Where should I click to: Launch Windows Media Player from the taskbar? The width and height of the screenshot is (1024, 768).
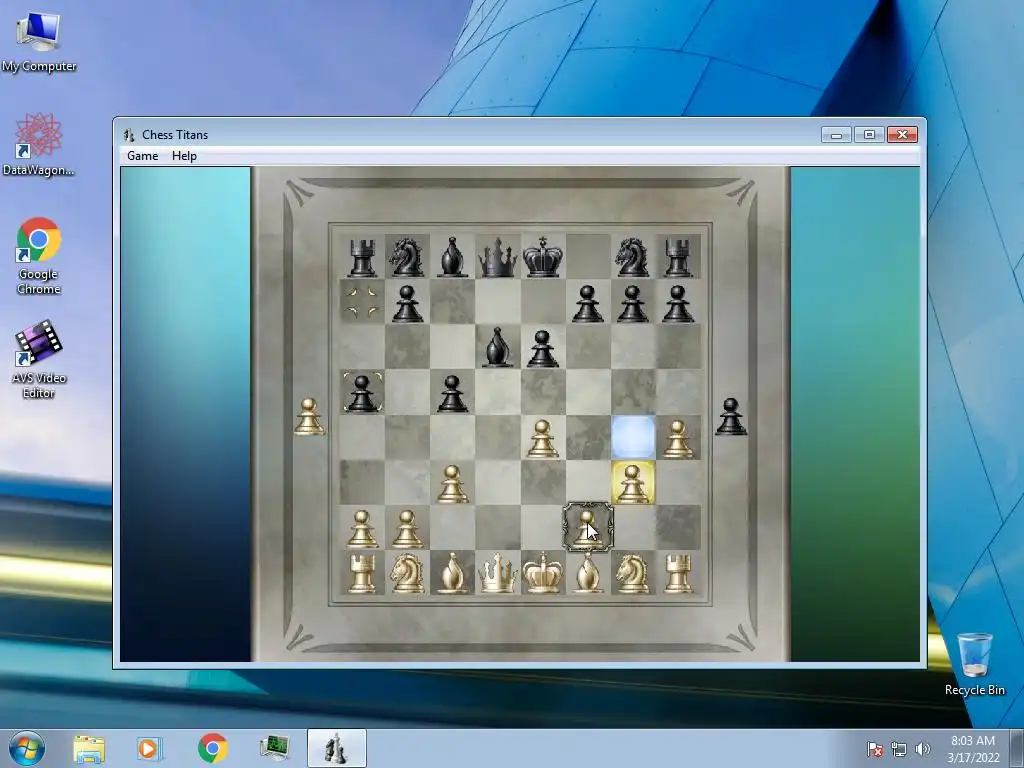(x=148, y=748)
